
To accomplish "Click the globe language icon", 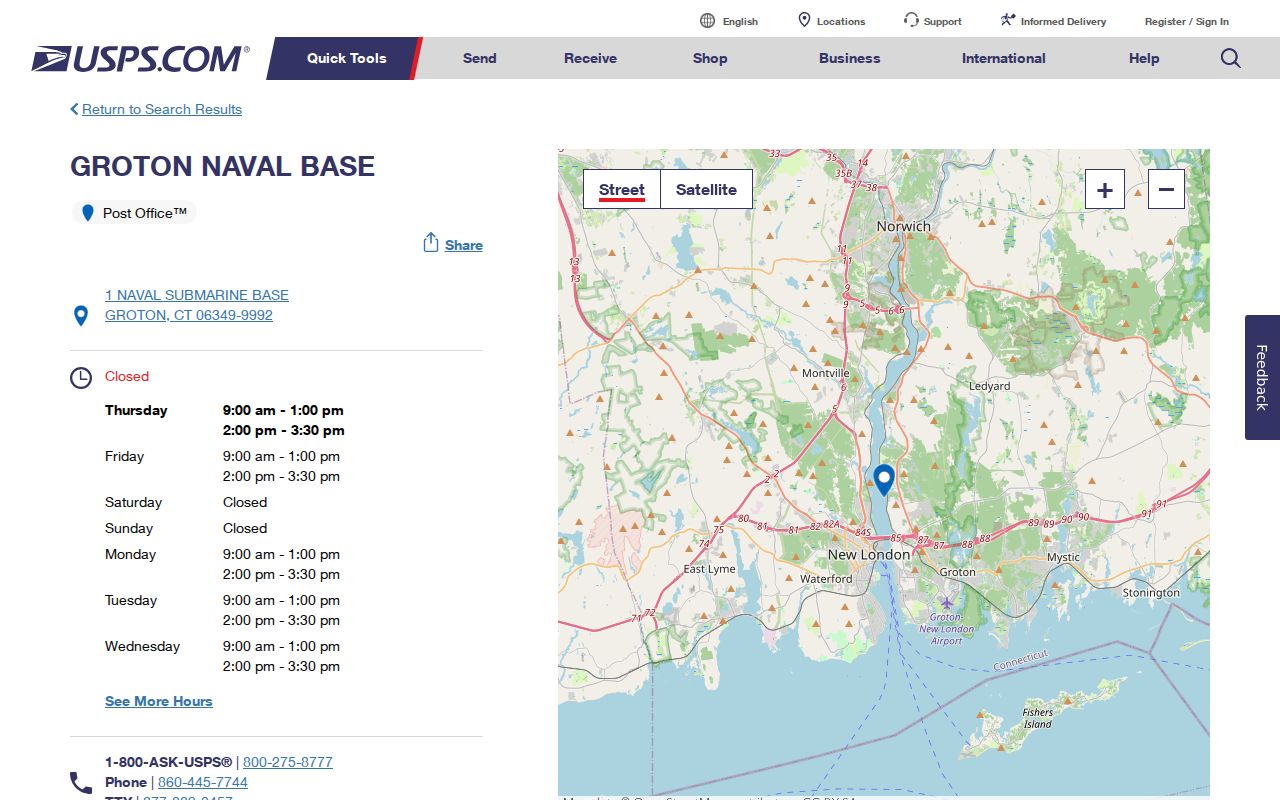I will (707, 21).
